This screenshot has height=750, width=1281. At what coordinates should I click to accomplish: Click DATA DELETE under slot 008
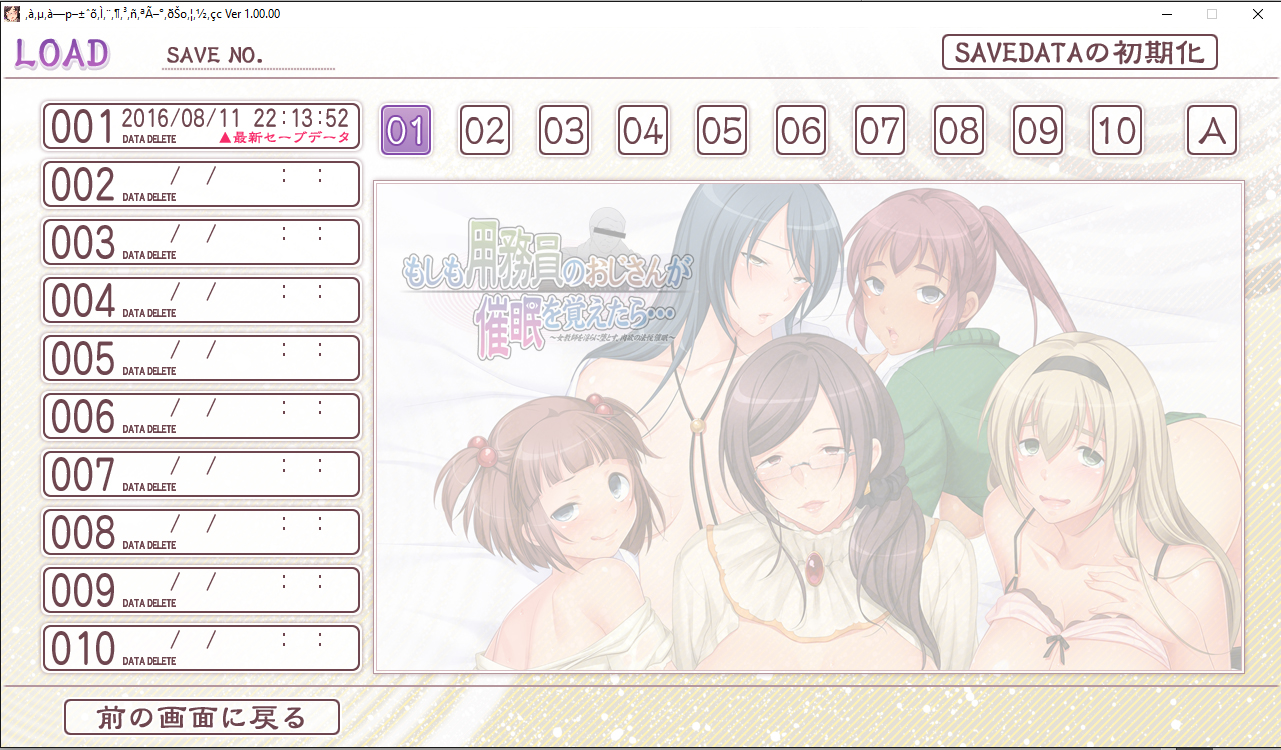click(x=149, y=545)
